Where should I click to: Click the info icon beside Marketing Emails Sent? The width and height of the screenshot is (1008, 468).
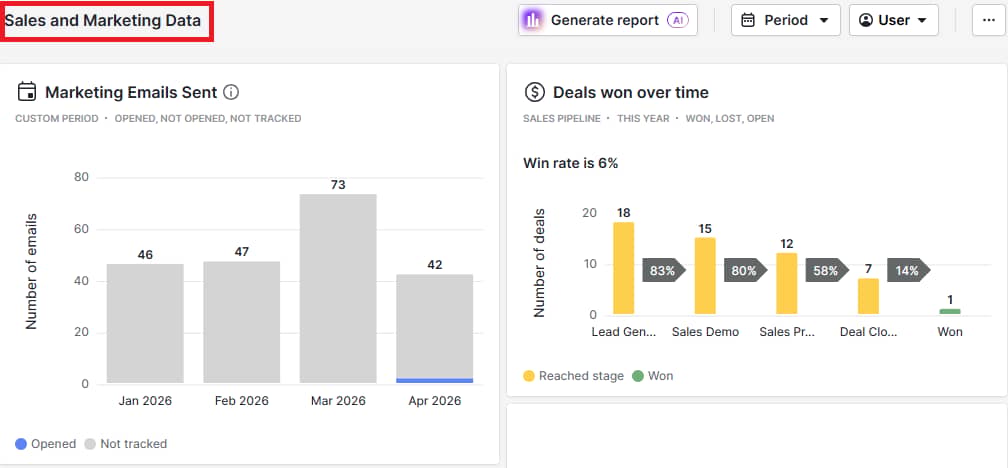click(231, 93)
